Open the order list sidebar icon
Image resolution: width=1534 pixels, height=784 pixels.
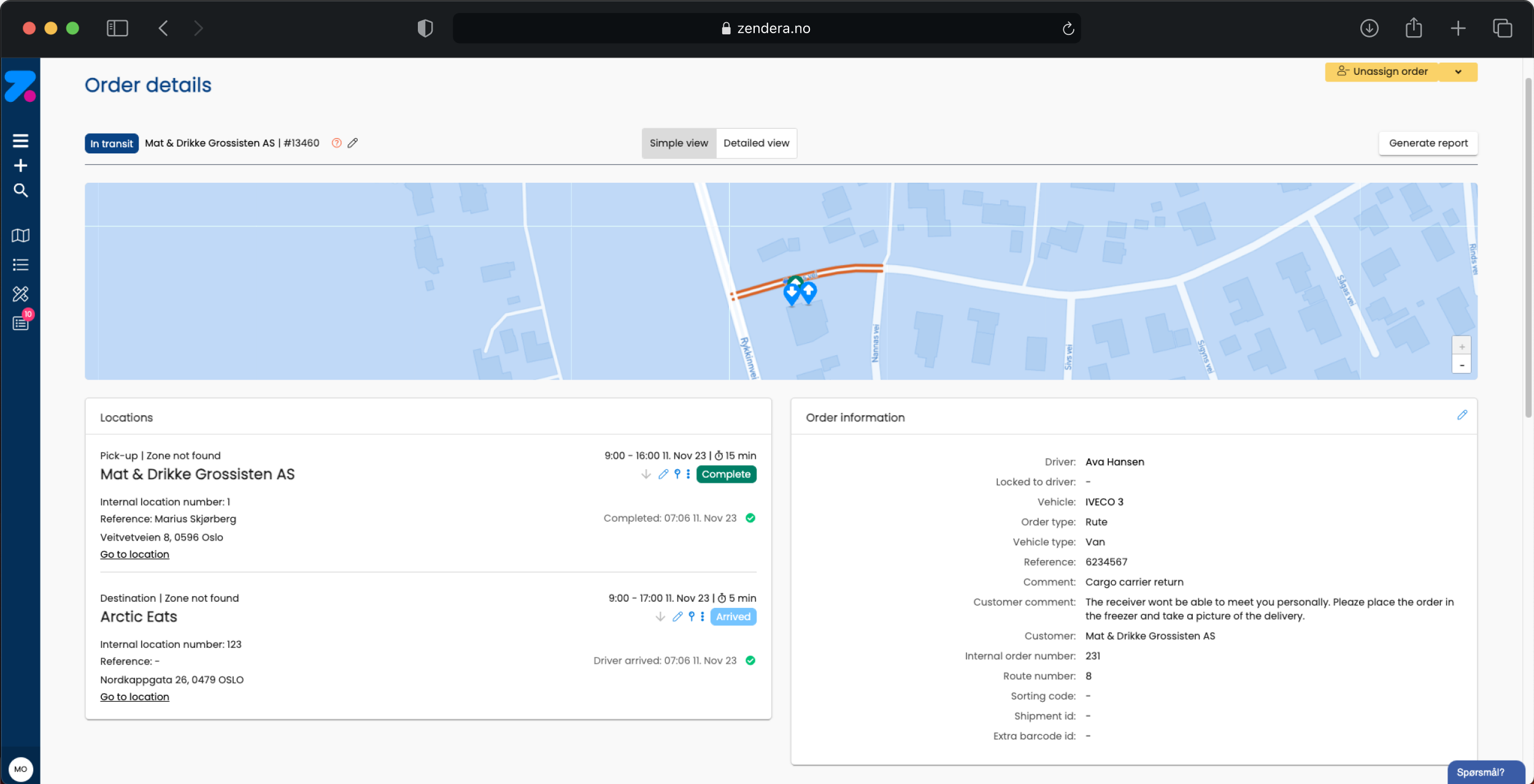pyautogui.click(x=20, y=265)
